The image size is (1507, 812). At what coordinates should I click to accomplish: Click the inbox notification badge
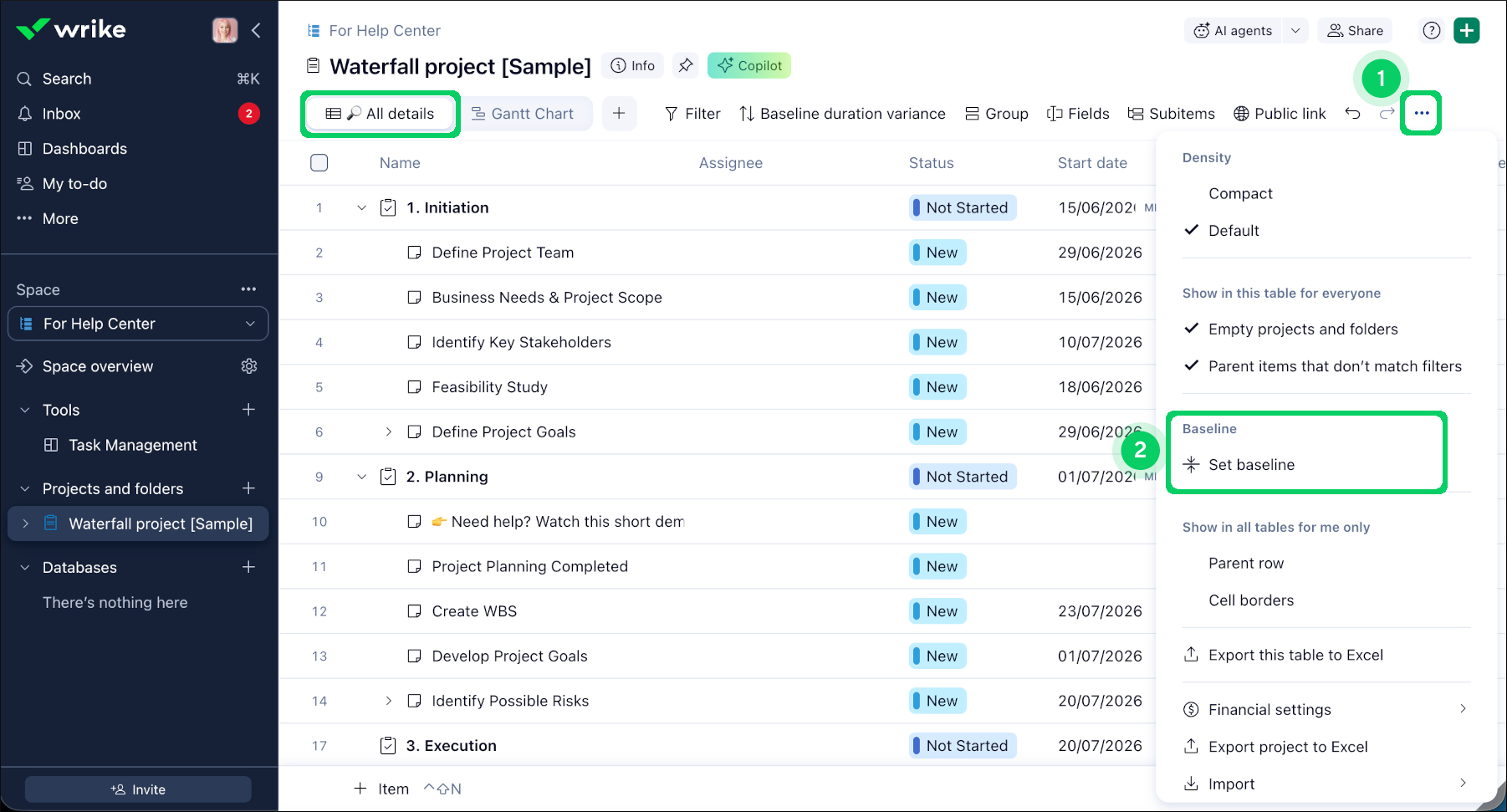tap(248, 114)
